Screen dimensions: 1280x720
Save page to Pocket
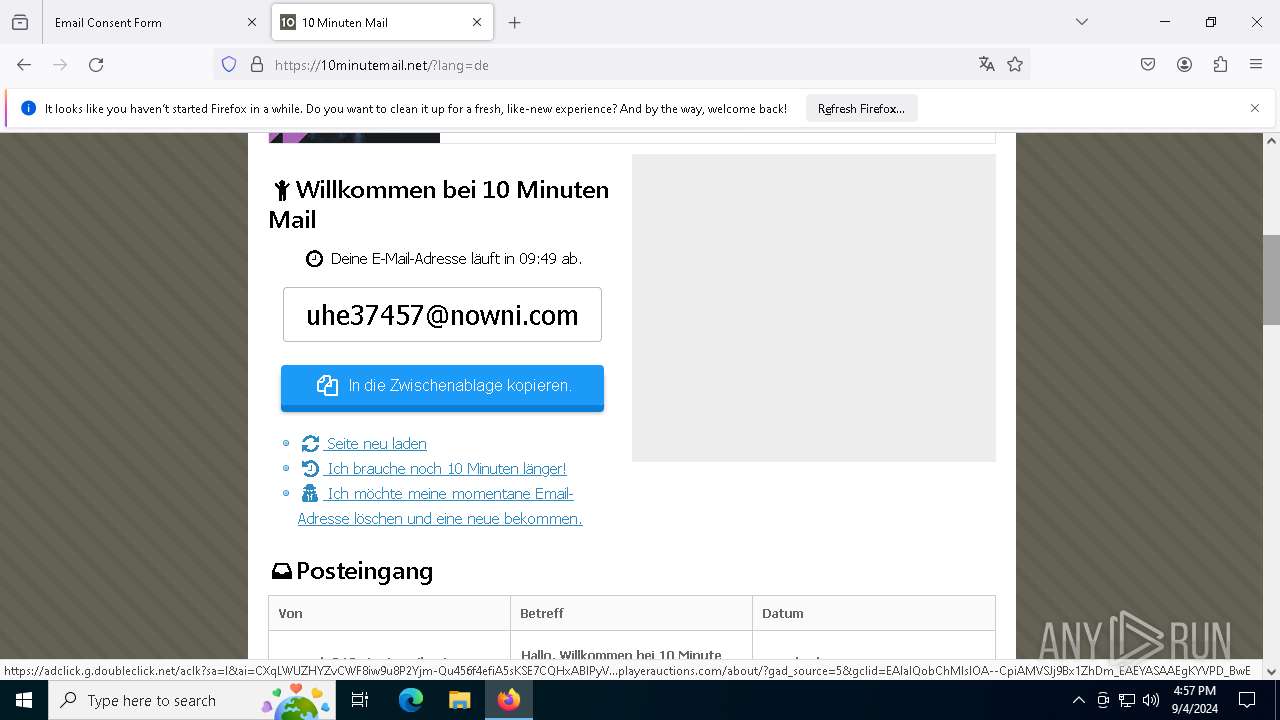pyautogui.click(x=1148, y=65)
